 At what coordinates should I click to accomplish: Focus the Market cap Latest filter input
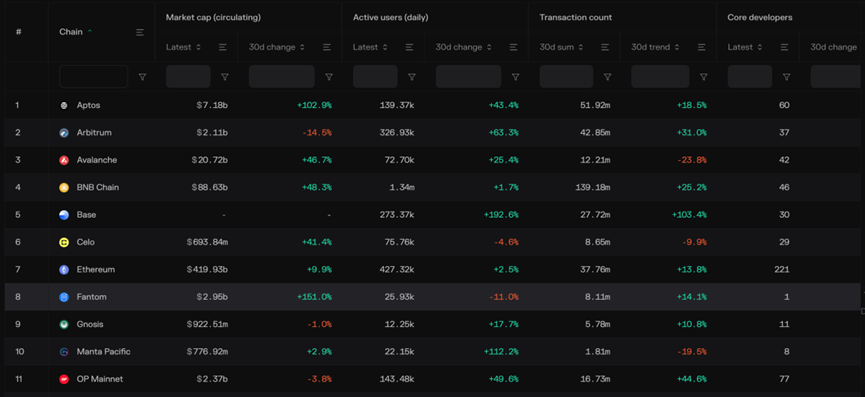tap(188, 77)
